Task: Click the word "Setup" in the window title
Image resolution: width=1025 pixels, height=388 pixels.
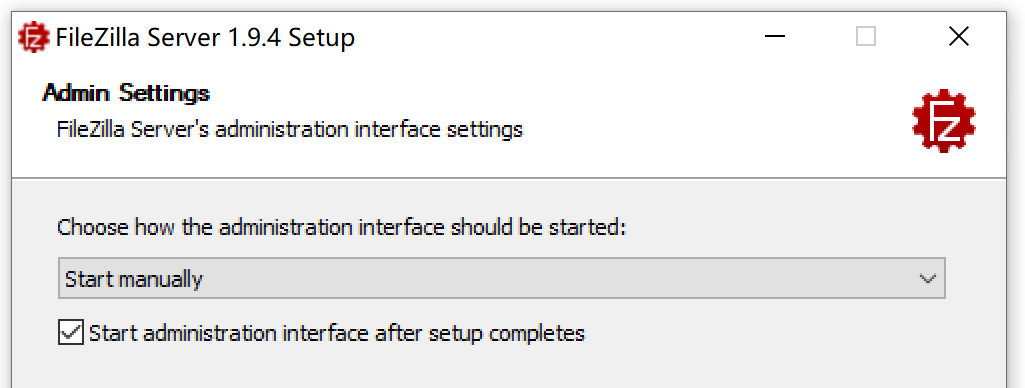Action: pos(322,38)
